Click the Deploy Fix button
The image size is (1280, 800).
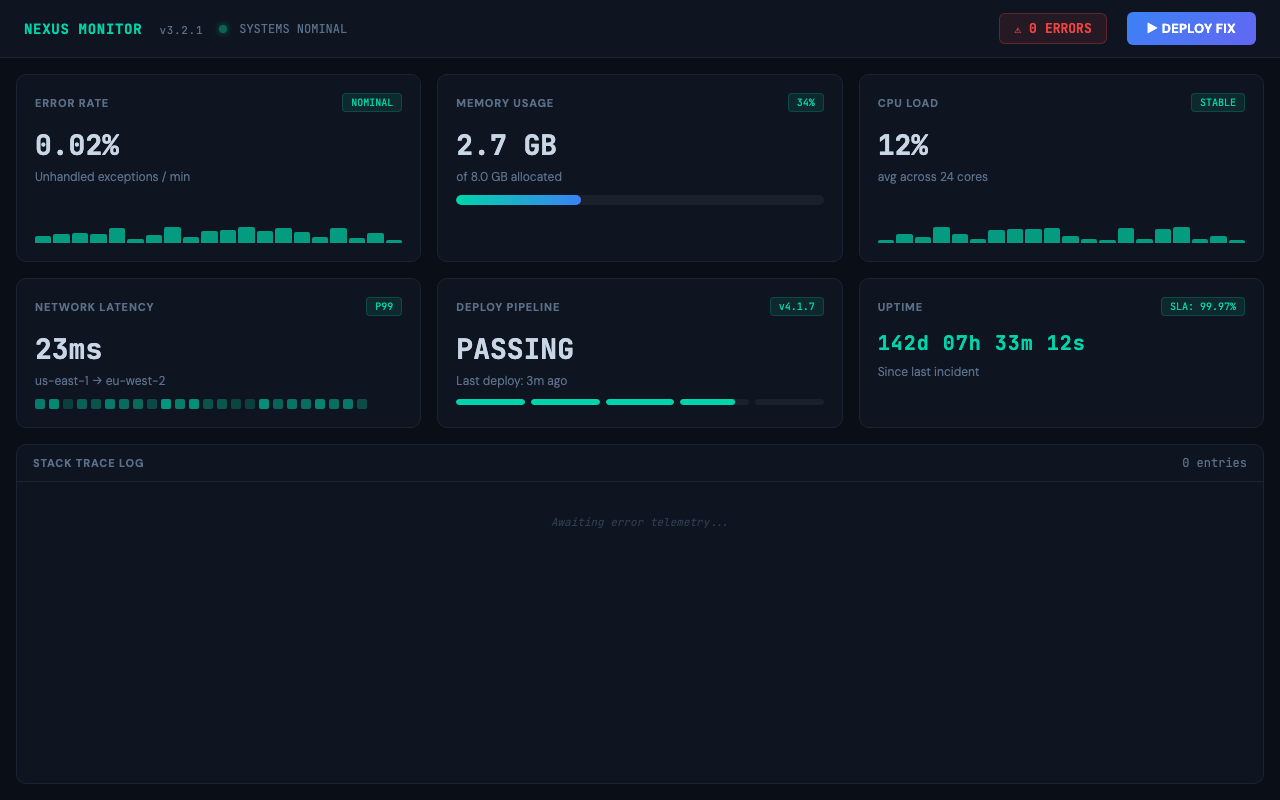tap(1190, 28)
